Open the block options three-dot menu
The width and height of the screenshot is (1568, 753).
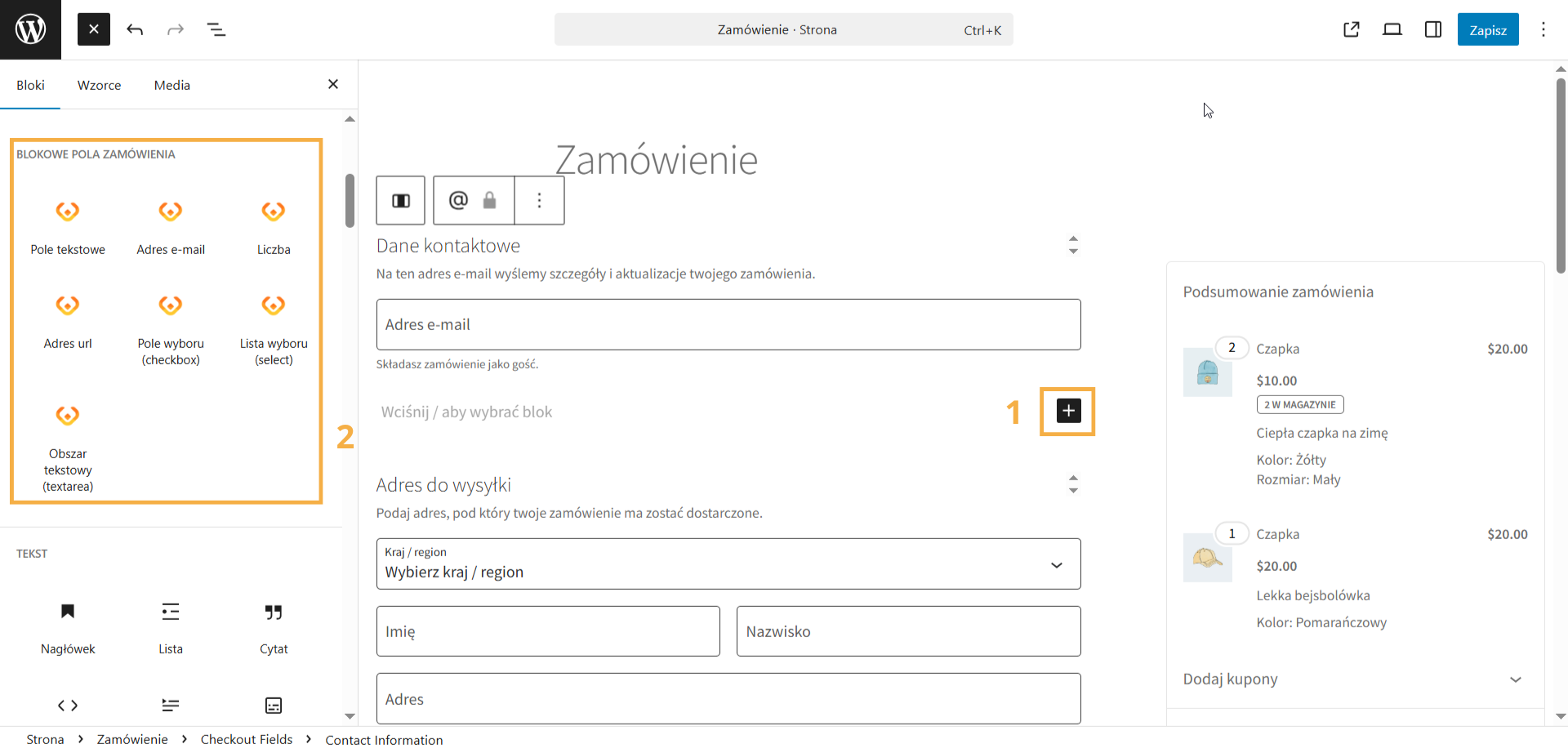click(539, 200)
